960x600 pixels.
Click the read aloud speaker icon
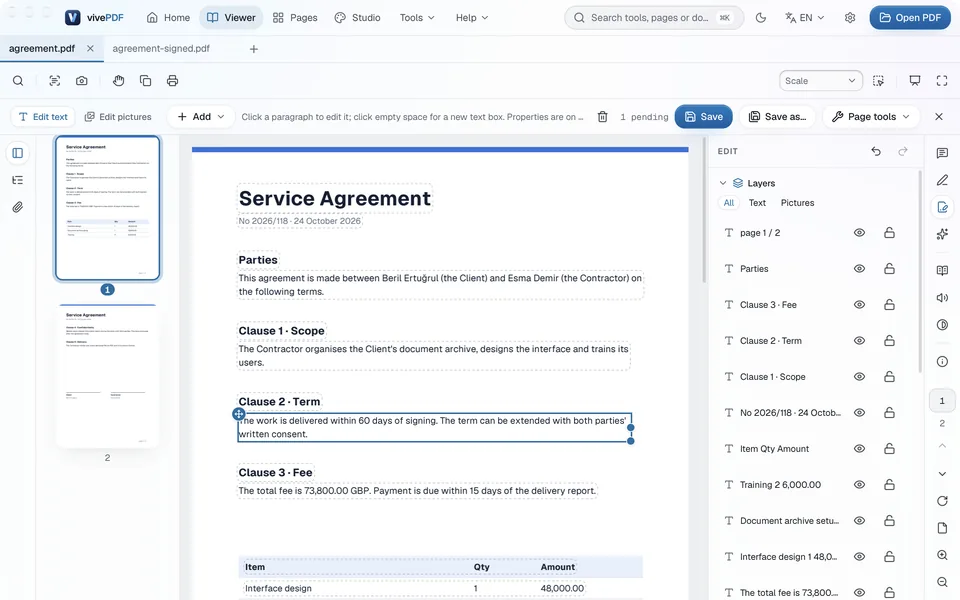[942, 298]
